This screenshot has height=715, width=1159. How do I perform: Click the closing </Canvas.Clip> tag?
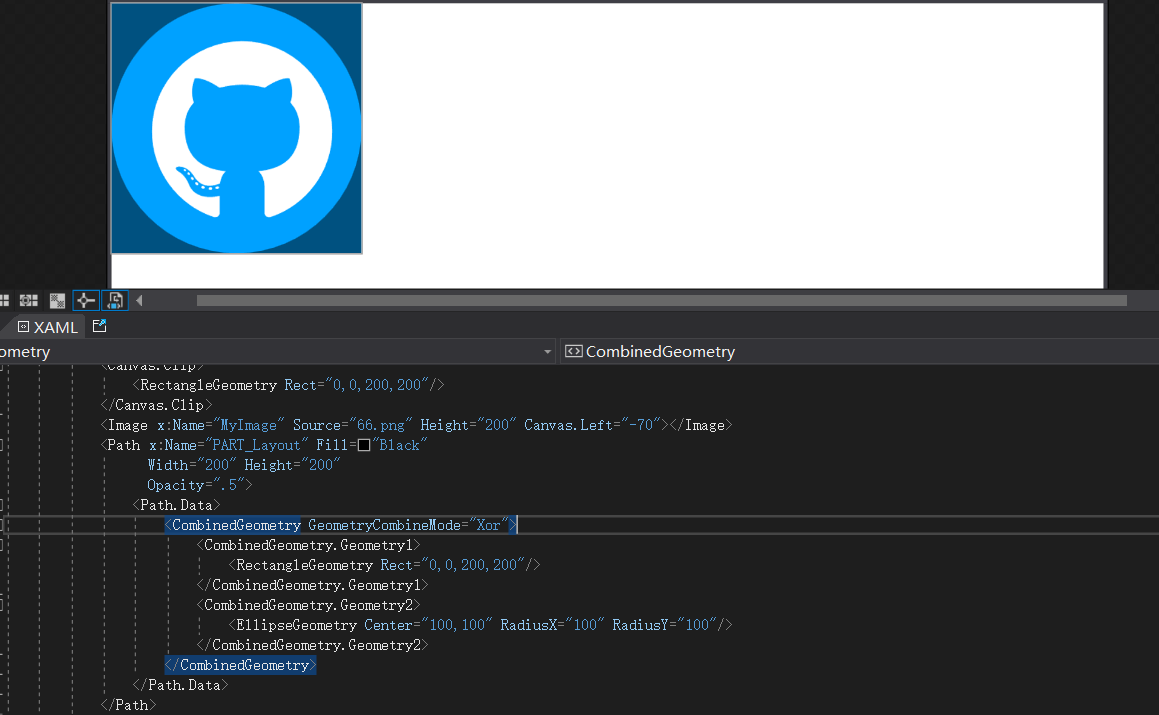coord(156,405)
